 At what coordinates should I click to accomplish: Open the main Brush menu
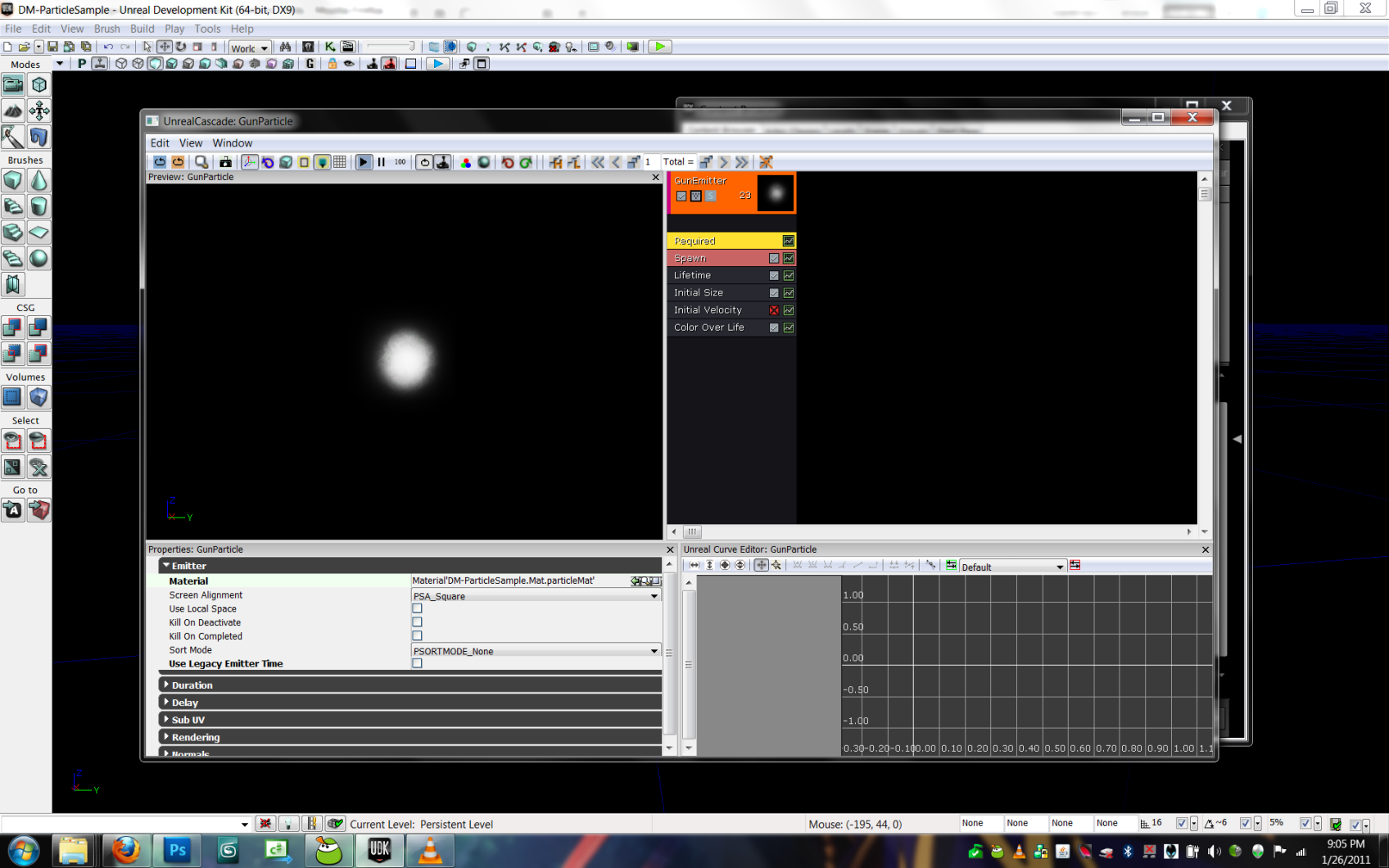[x=106, y=29]
